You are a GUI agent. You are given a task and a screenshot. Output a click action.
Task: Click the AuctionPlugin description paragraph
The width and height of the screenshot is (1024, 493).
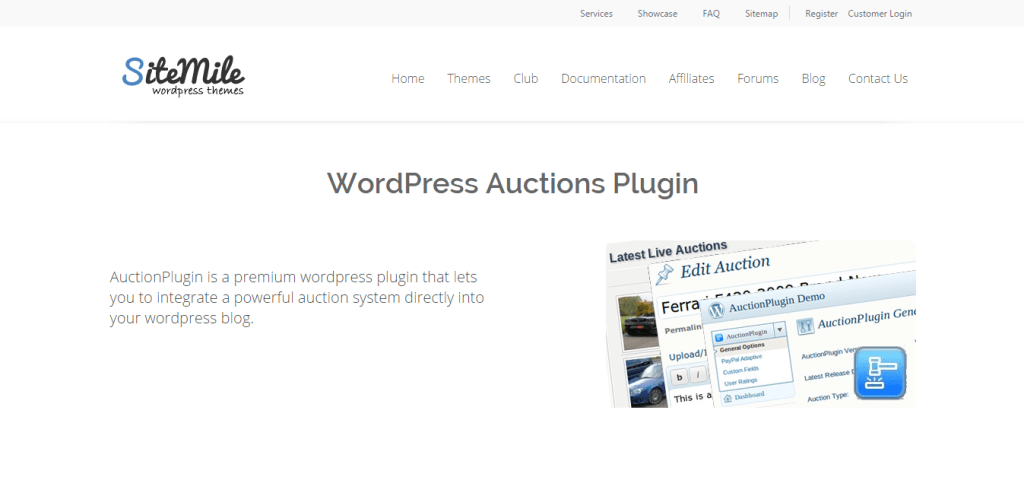coord(297,298)
